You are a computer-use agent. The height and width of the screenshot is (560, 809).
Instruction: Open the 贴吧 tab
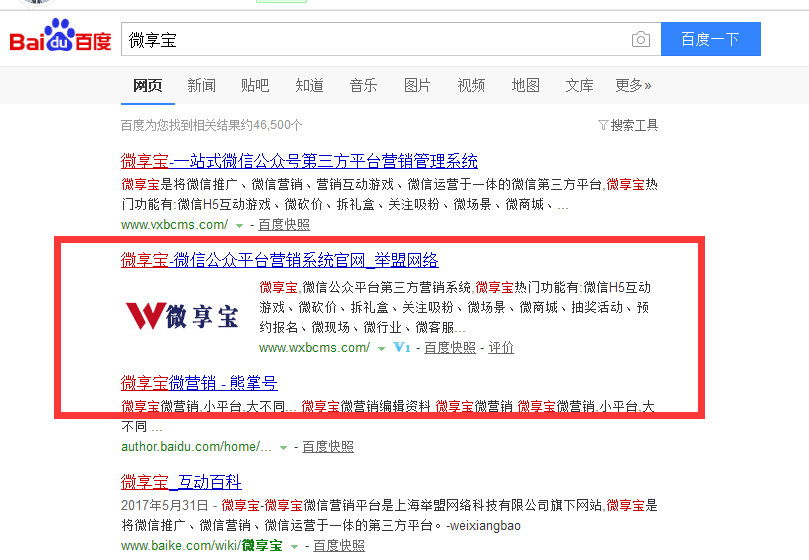[x=255, y=85]
